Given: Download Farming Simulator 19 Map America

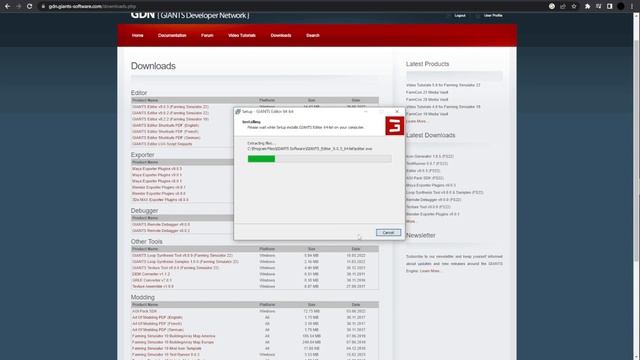Looking at the screenshot, I should coord(173,336).
